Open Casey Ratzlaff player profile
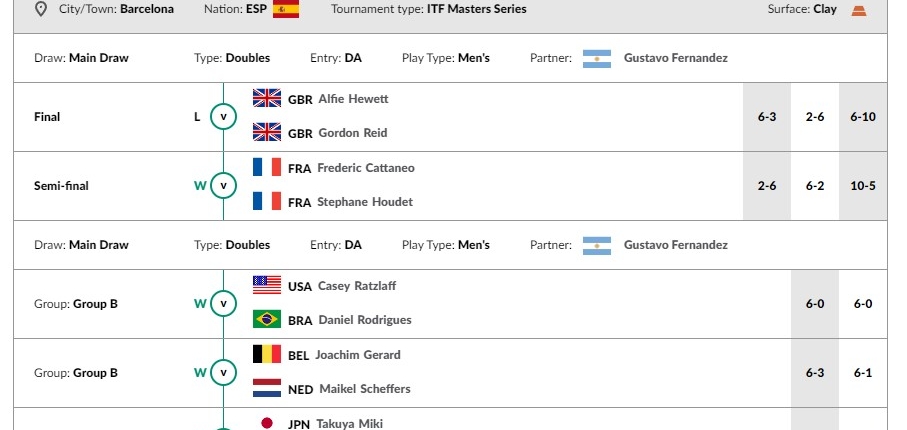The image size is (907, 430). 357,286
